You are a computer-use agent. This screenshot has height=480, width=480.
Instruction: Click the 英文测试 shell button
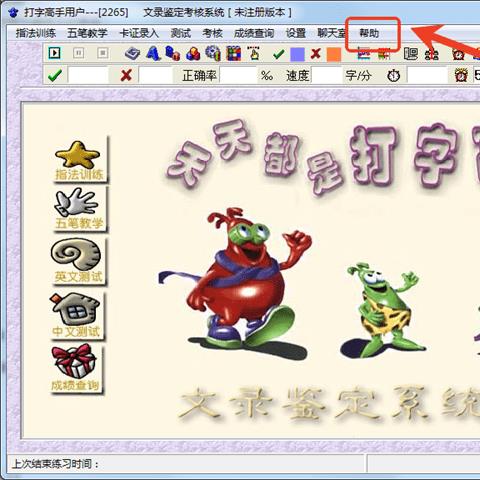coord(78,261)
